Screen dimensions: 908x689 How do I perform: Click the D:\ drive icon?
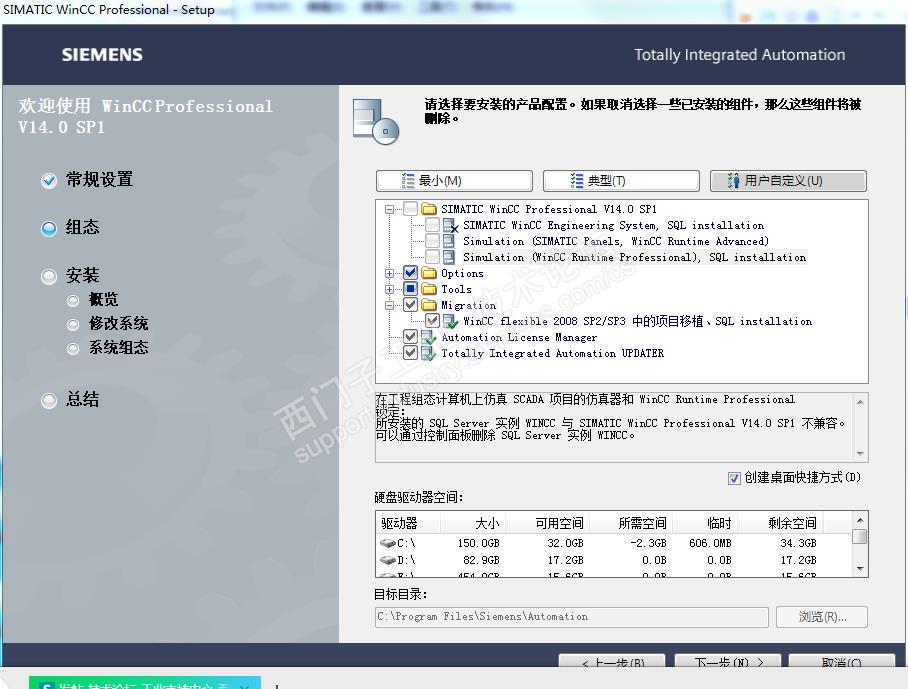pos(387,560)
